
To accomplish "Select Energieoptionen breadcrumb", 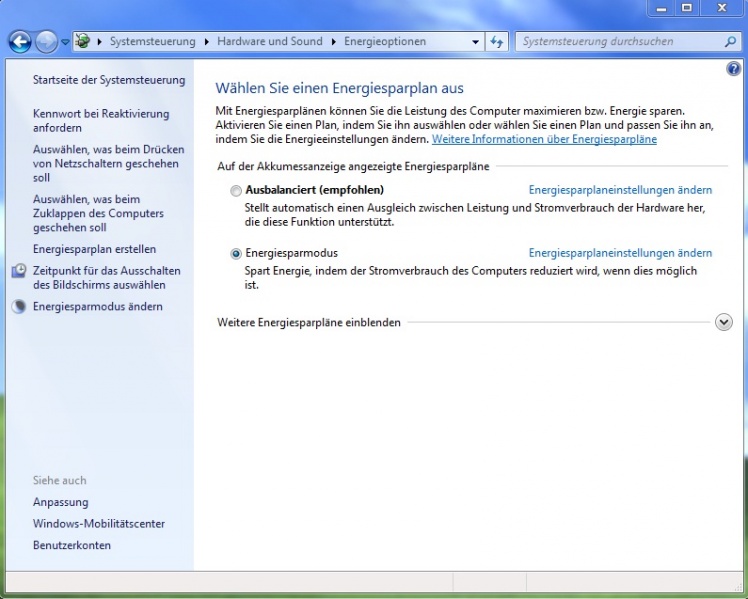I will point(385,41).
